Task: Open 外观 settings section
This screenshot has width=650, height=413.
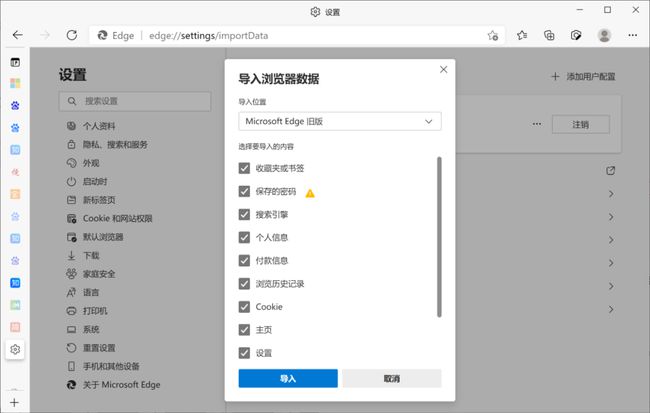Action: pyautogui.click(x=83, y=163)
